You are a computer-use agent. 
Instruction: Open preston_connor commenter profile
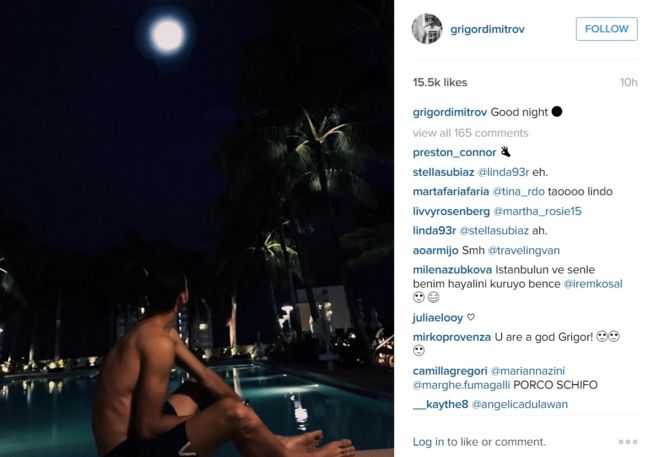(454, 152)
